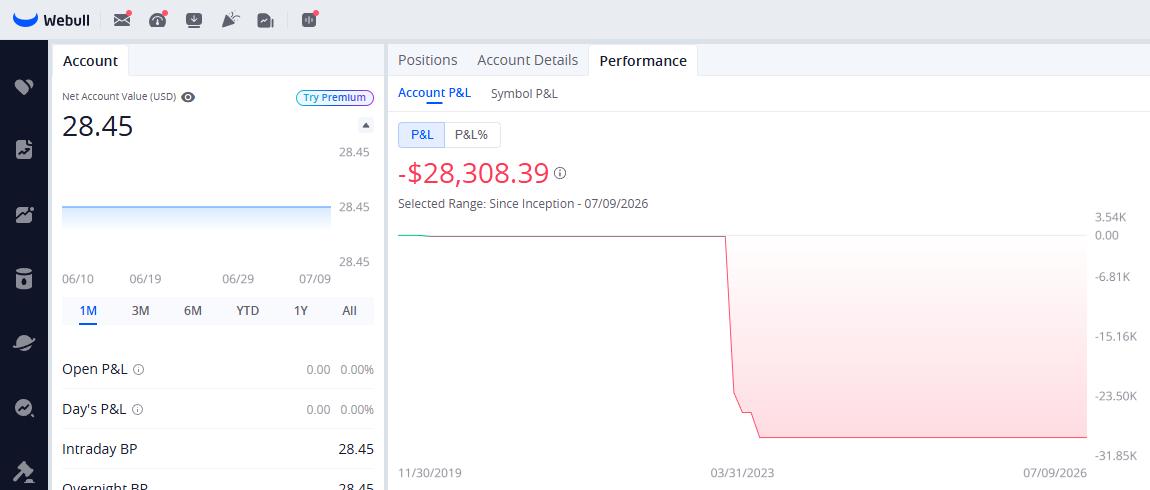
Task: Click the 11/30/2019 chart date label
Action: pos(430,472)
